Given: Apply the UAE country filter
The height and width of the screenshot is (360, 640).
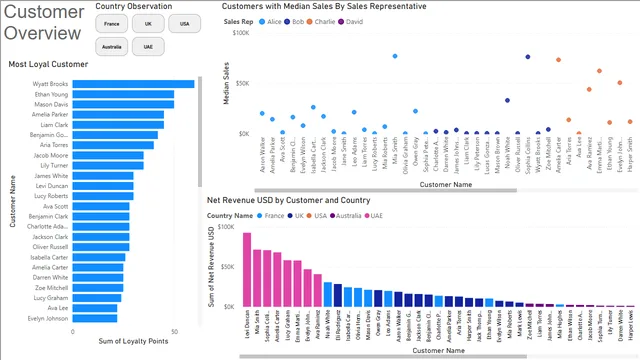Looking at the screenshot, I should 148,47.
